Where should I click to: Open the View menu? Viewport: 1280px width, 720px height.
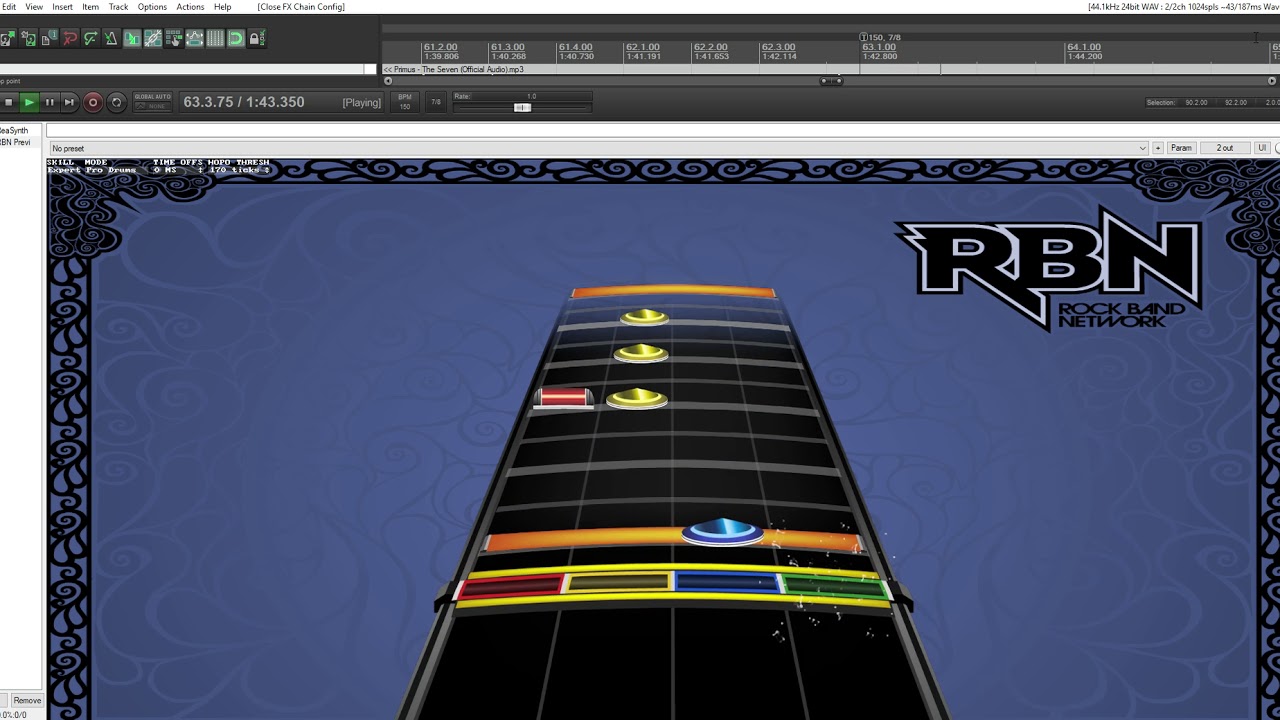34,7
